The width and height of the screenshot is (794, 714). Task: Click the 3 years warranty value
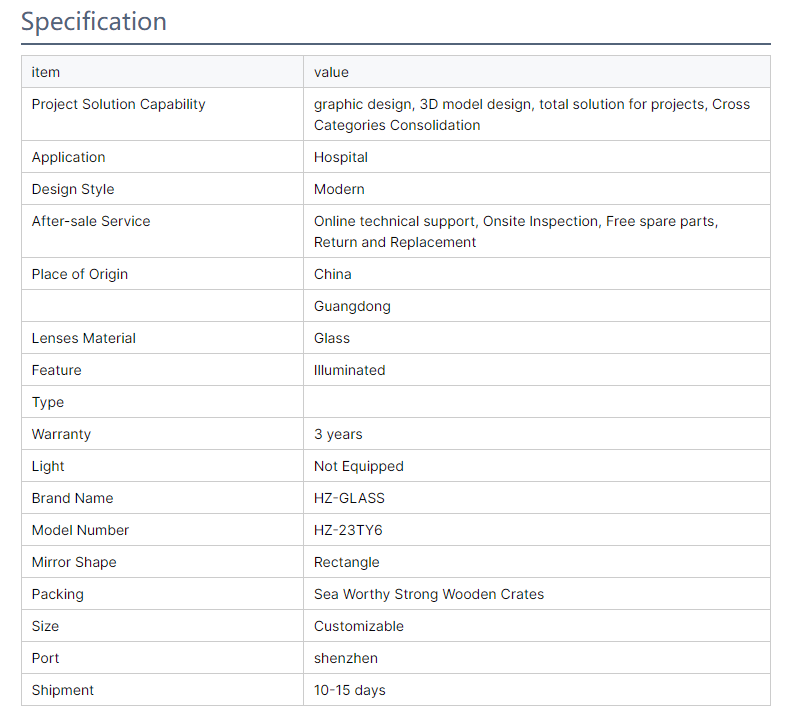click(338, 434)
